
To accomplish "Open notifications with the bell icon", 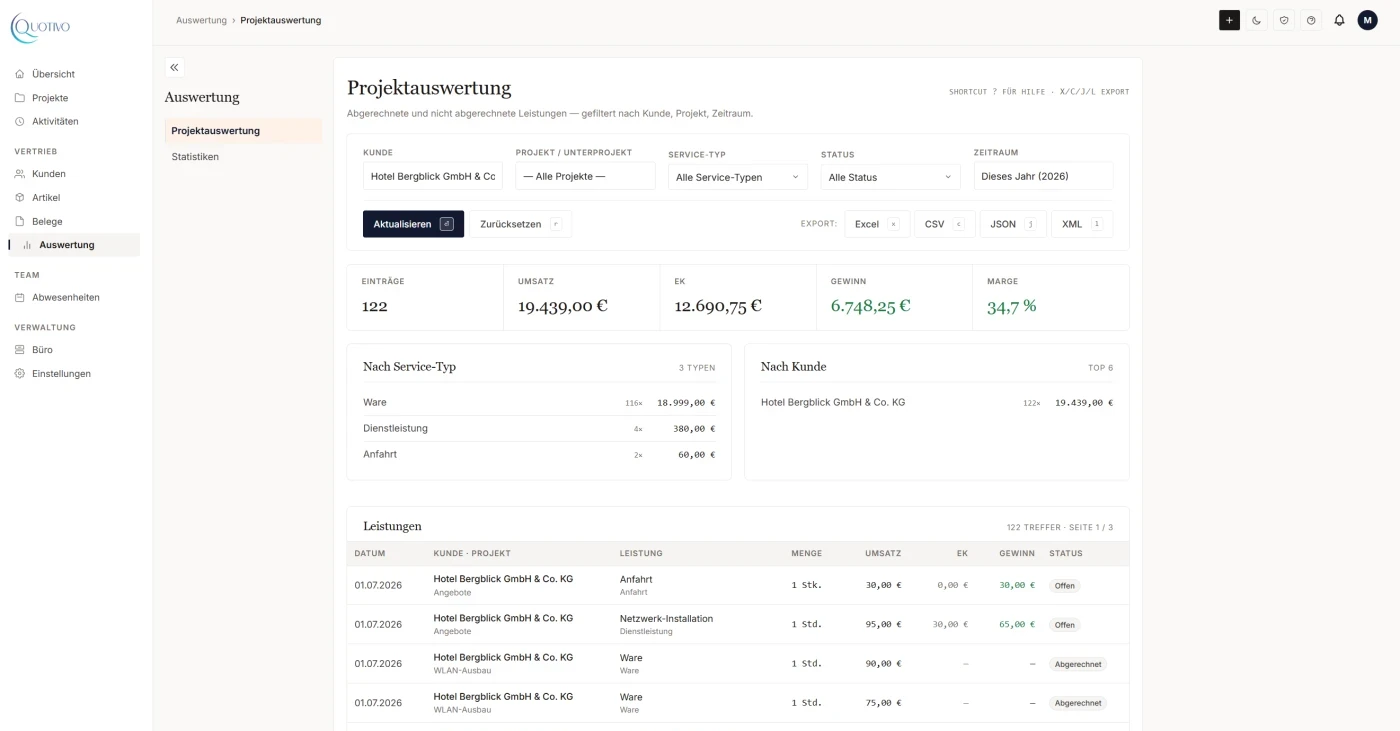I will tap(1339, 20).
